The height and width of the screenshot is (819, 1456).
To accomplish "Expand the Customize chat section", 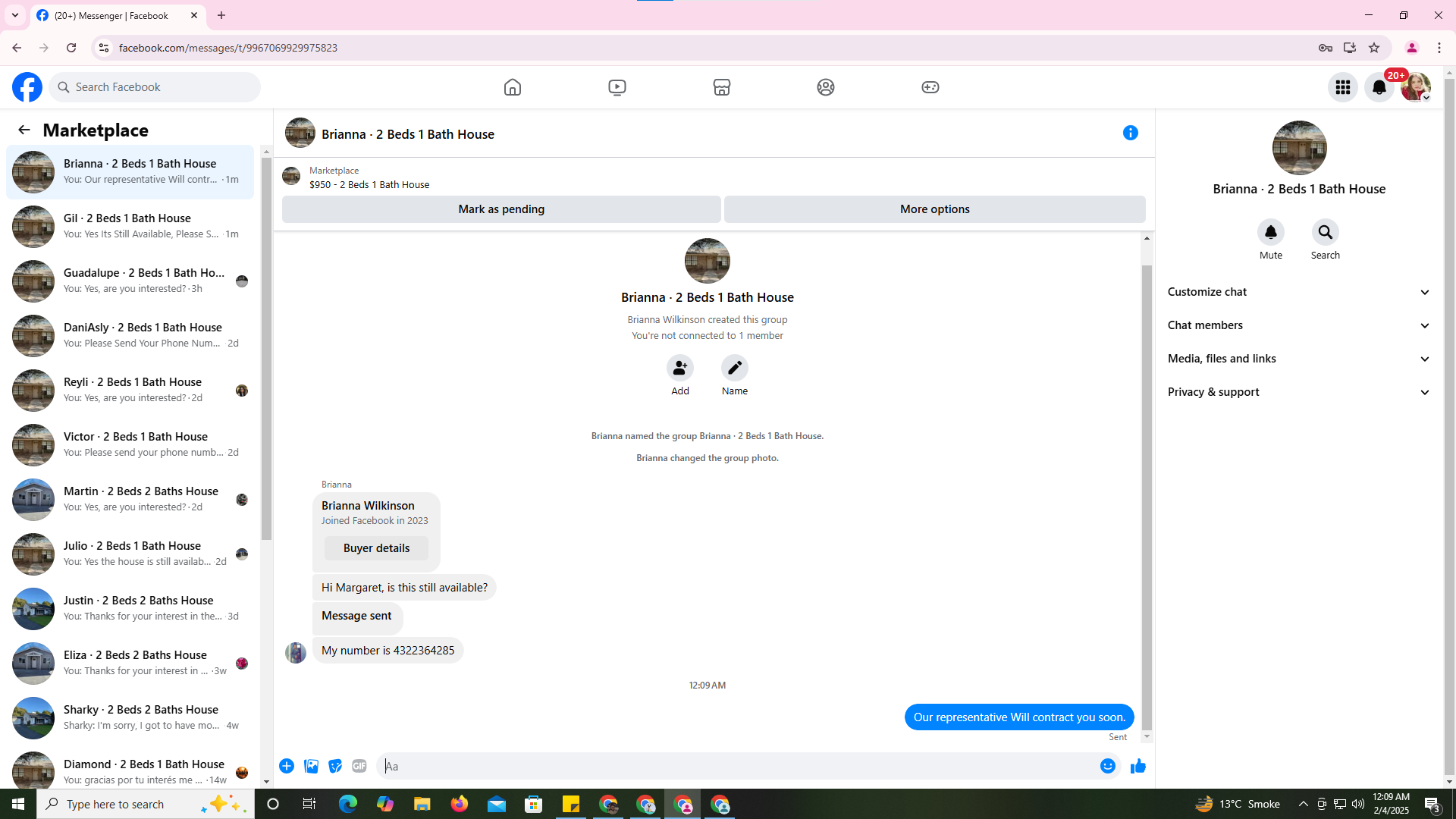I will coord(1299,292).
